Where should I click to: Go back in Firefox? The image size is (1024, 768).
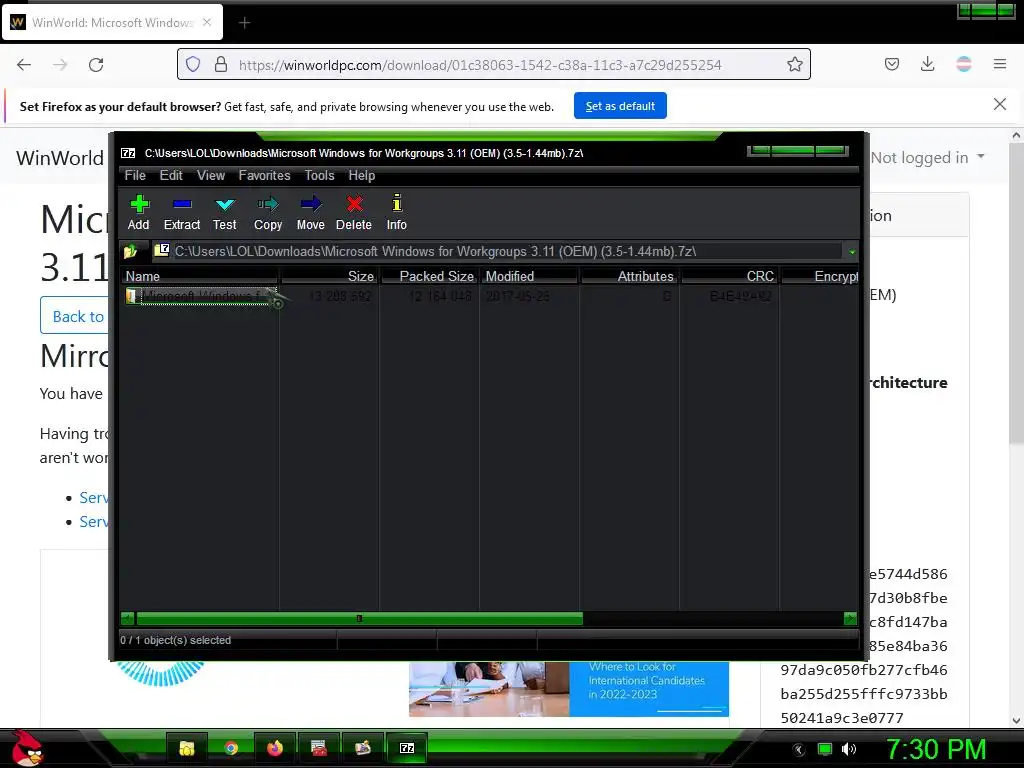(x=24, y=65)
